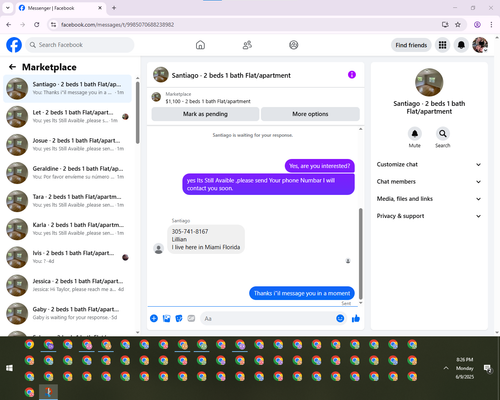
Task: Click the "Yes, are you interested?" bubble
Action: [319, 166]
